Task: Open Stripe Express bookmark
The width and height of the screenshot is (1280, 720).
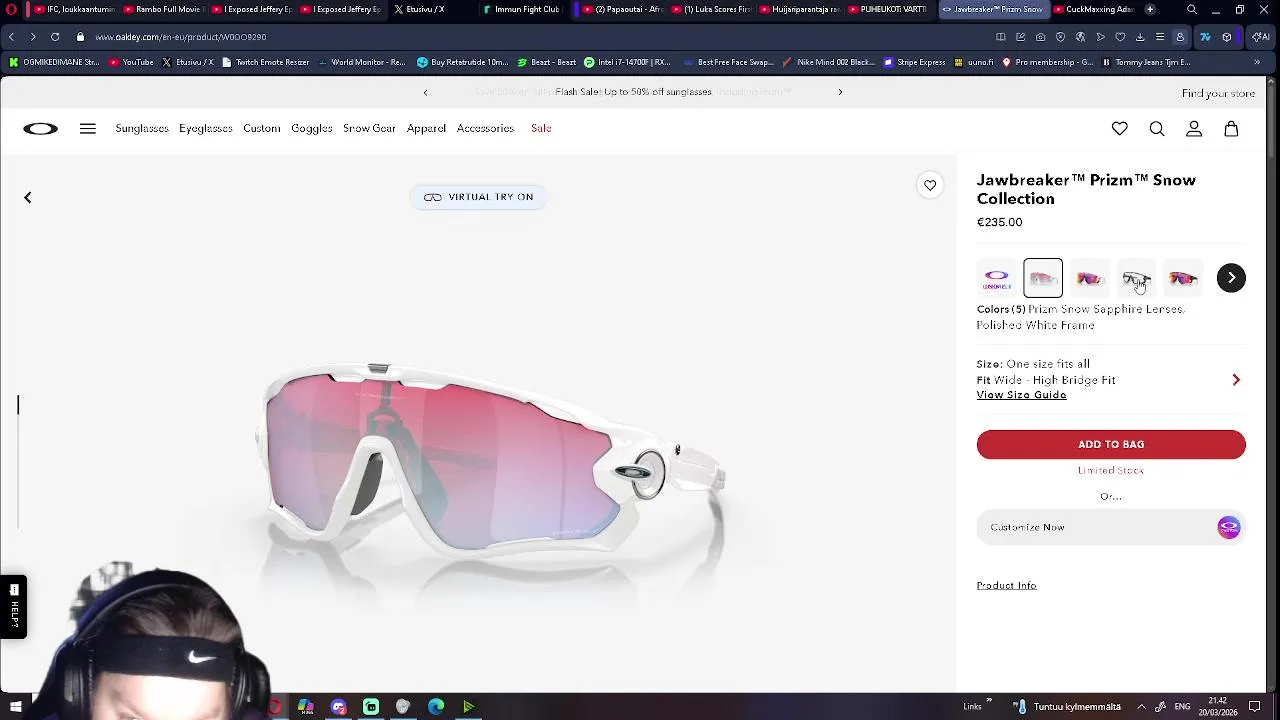Action: point(915,62)
